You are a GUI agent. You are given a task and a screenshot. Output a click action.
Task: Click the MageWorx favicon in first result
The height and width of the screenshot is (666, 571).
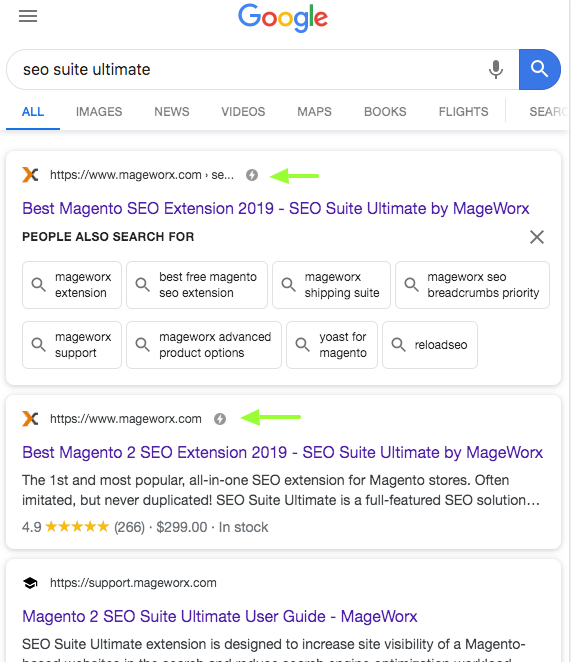pyautogui.click(x=30, y=175)
